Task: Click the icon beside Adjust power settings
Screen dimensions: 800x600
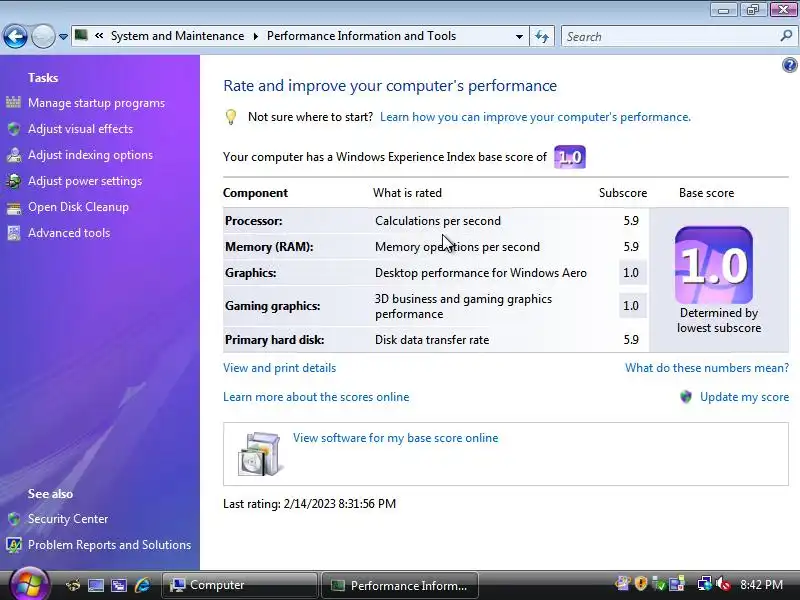Action: pyautogui.click(x=14, y=181)
